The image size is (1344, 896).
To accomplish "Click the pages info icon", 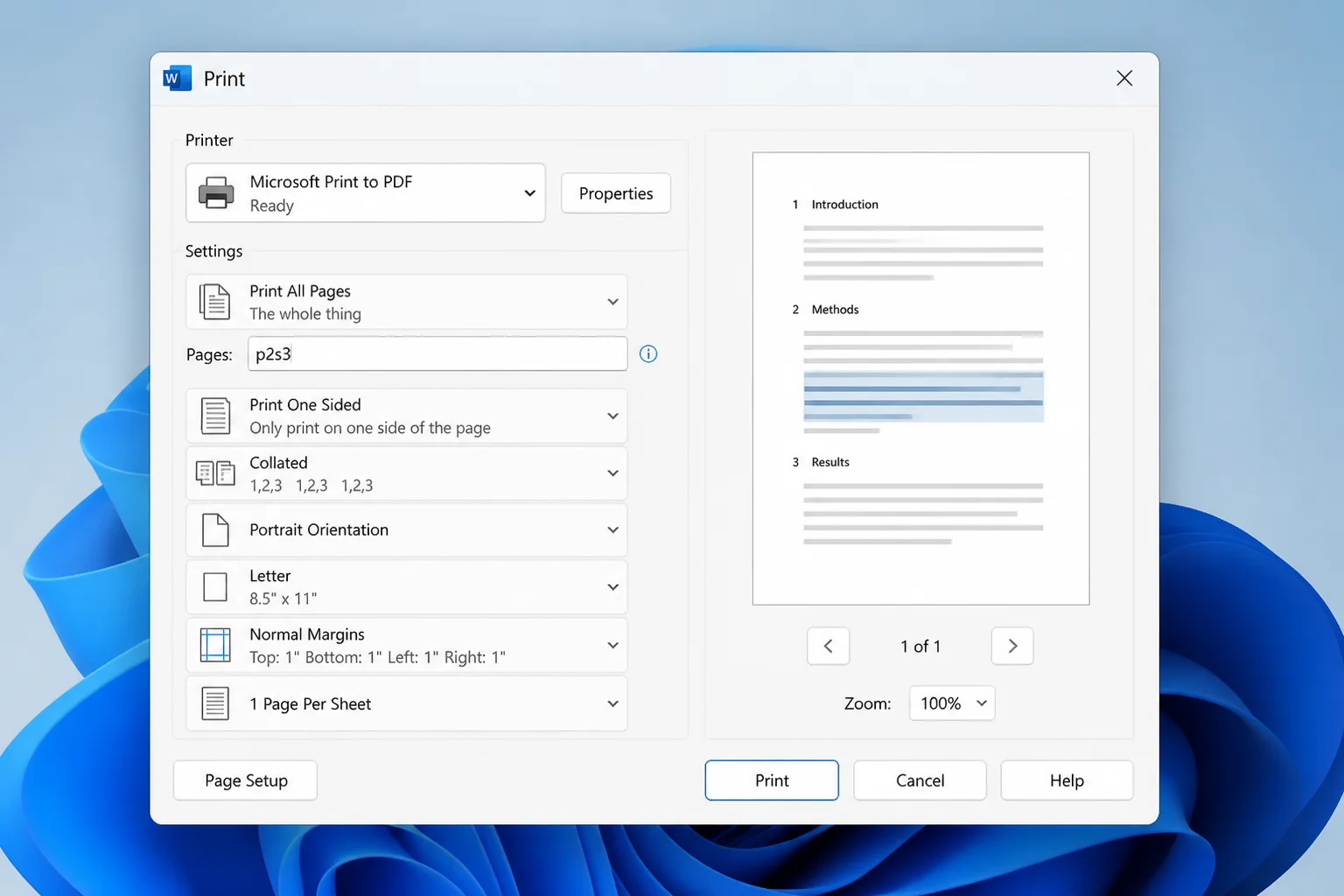I will click(x=648, y=353).
